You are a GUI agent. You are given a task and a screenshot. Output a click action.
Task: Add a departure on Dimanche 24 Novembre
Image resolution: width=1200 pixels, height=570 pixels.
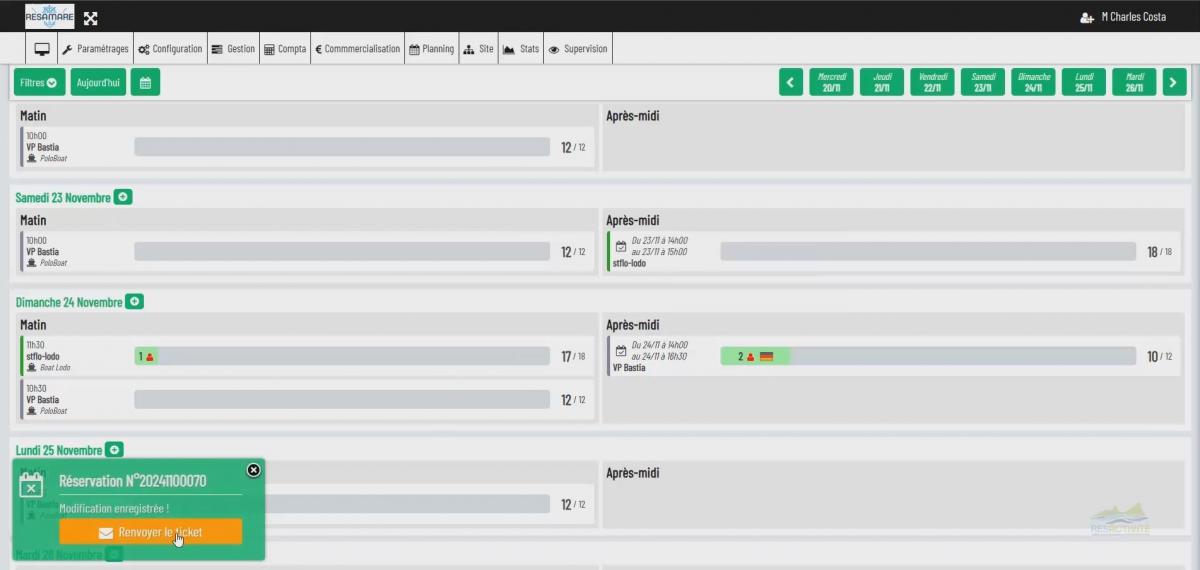pos(134,301)
